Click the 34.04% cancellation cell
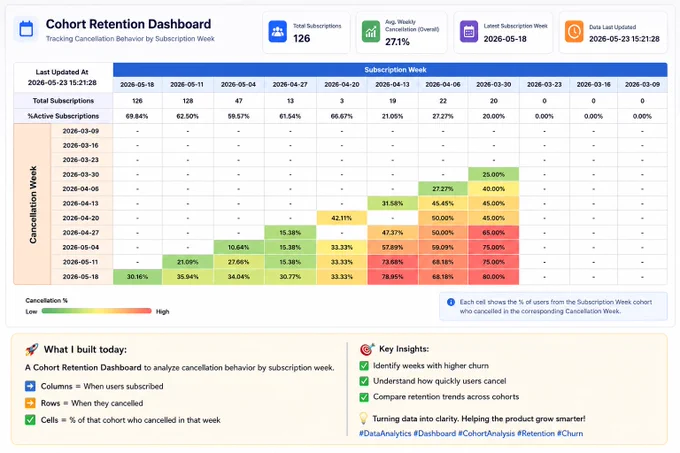Screen dimensions: 680x453 239,277
